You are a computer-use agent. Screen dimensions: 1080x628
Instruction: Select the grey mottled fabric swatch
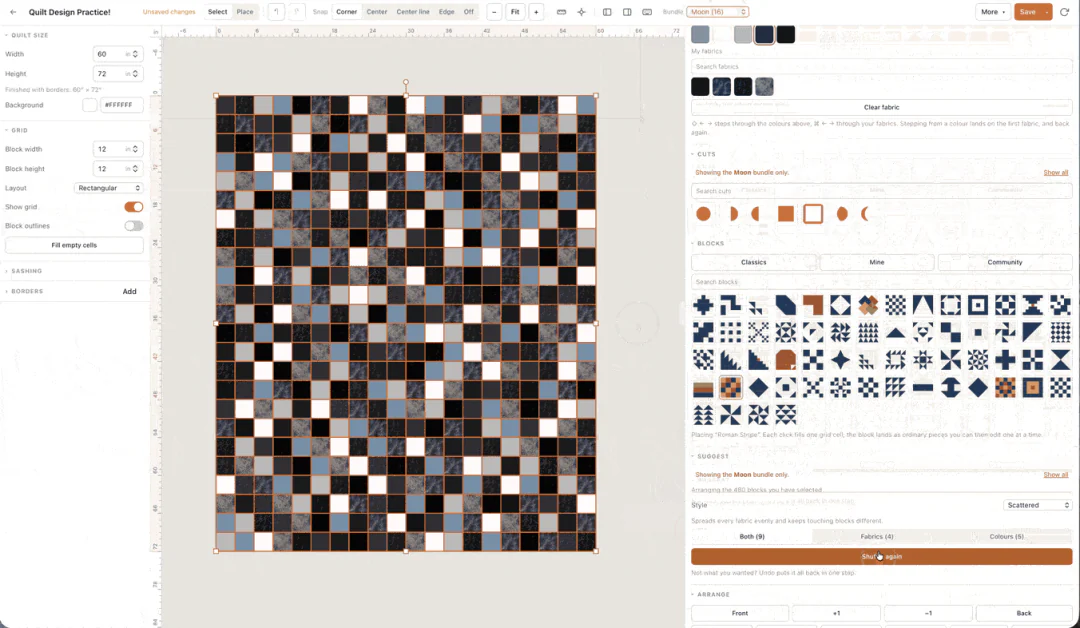click(764, 87)
